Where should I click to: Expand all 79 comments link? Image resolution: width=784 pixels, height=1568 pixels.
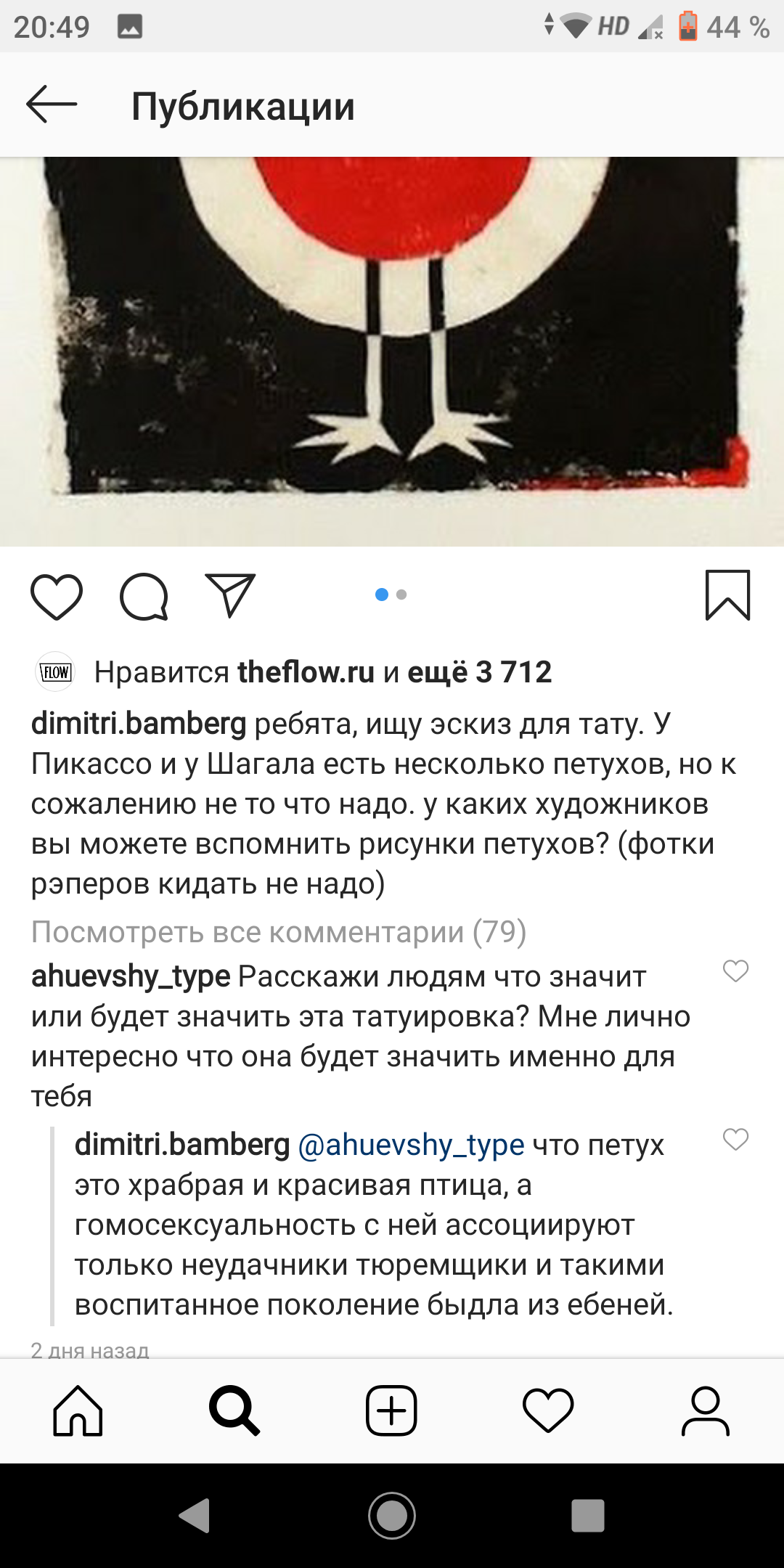[279, 931]
